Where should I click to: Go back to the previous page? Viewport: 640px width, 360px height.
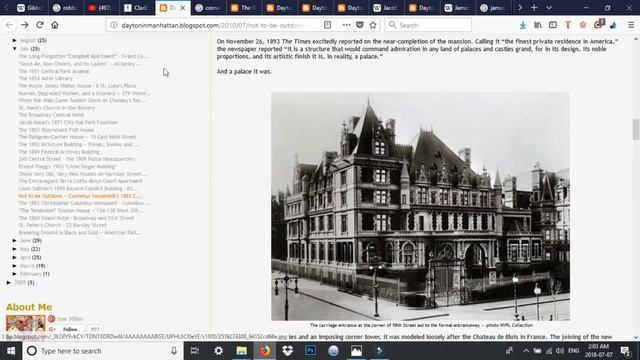(x=9, y=25)
